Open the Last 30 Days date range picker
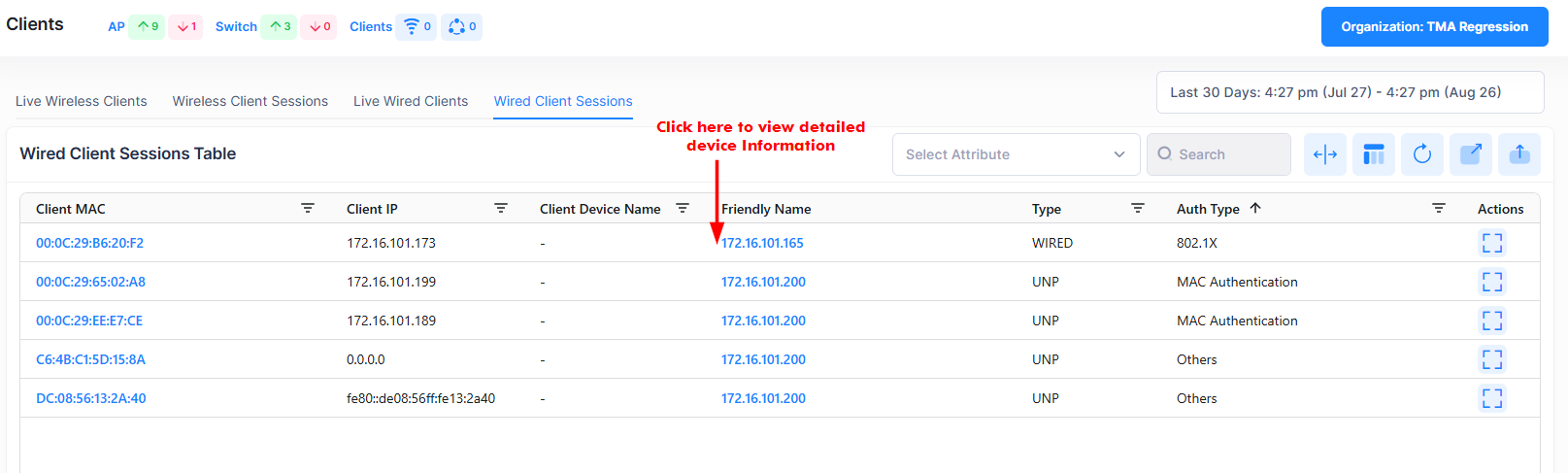The width and height of the screenshot is (1568, 473). point(1350,92)
